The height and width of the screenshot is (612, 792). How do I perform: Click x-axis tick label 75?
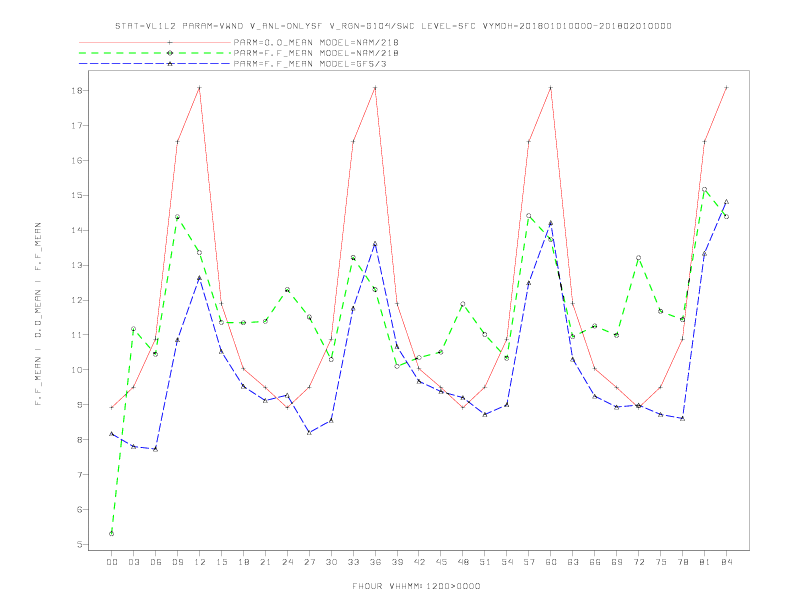click(x=661, y=562)
